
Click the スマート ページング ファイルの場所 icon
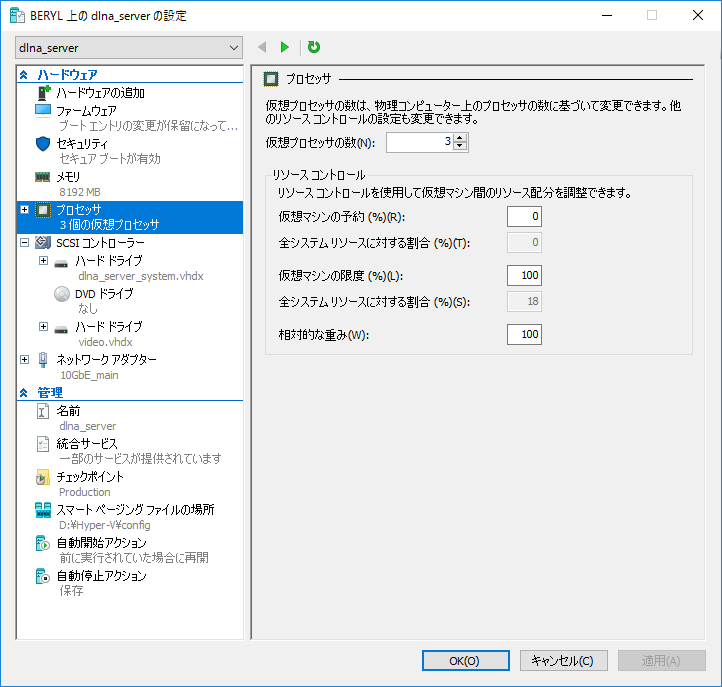coord(43,510)
